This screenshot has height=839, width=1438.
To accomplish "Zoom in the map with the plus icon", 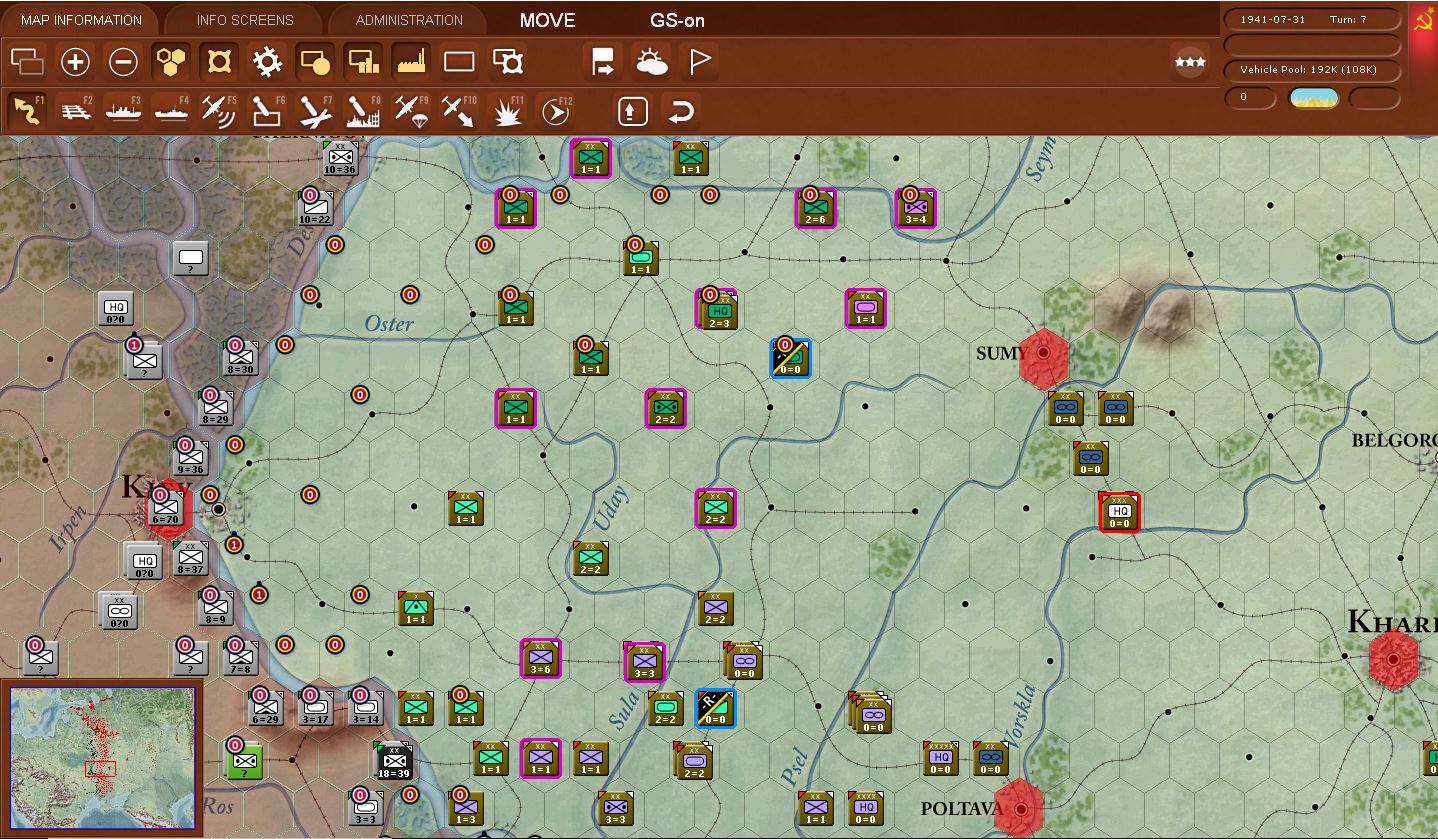I will click(75, 62).
